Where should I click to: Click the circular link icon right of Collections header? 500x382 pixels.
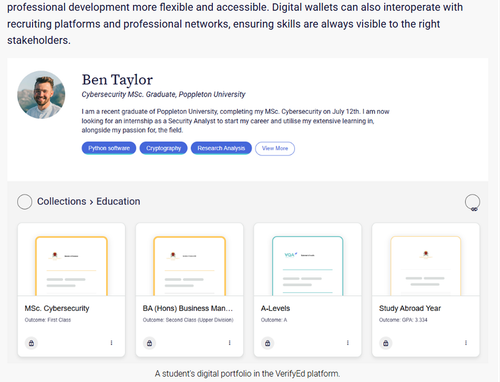pyautogui.click(x=472, y=202)
